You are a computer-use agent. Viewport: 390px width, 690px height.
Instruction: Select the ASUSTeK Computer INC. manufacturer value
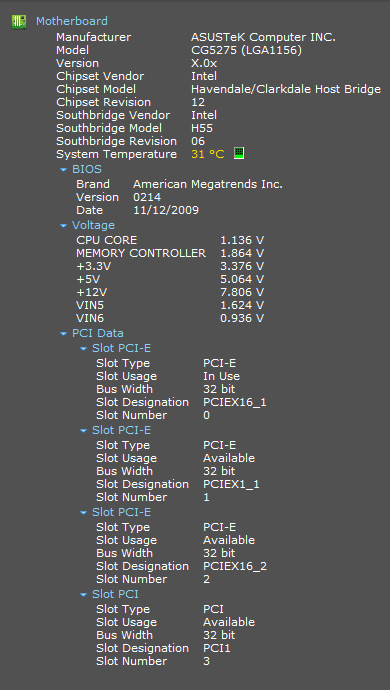pyautogui.click(x=263, y=37)
